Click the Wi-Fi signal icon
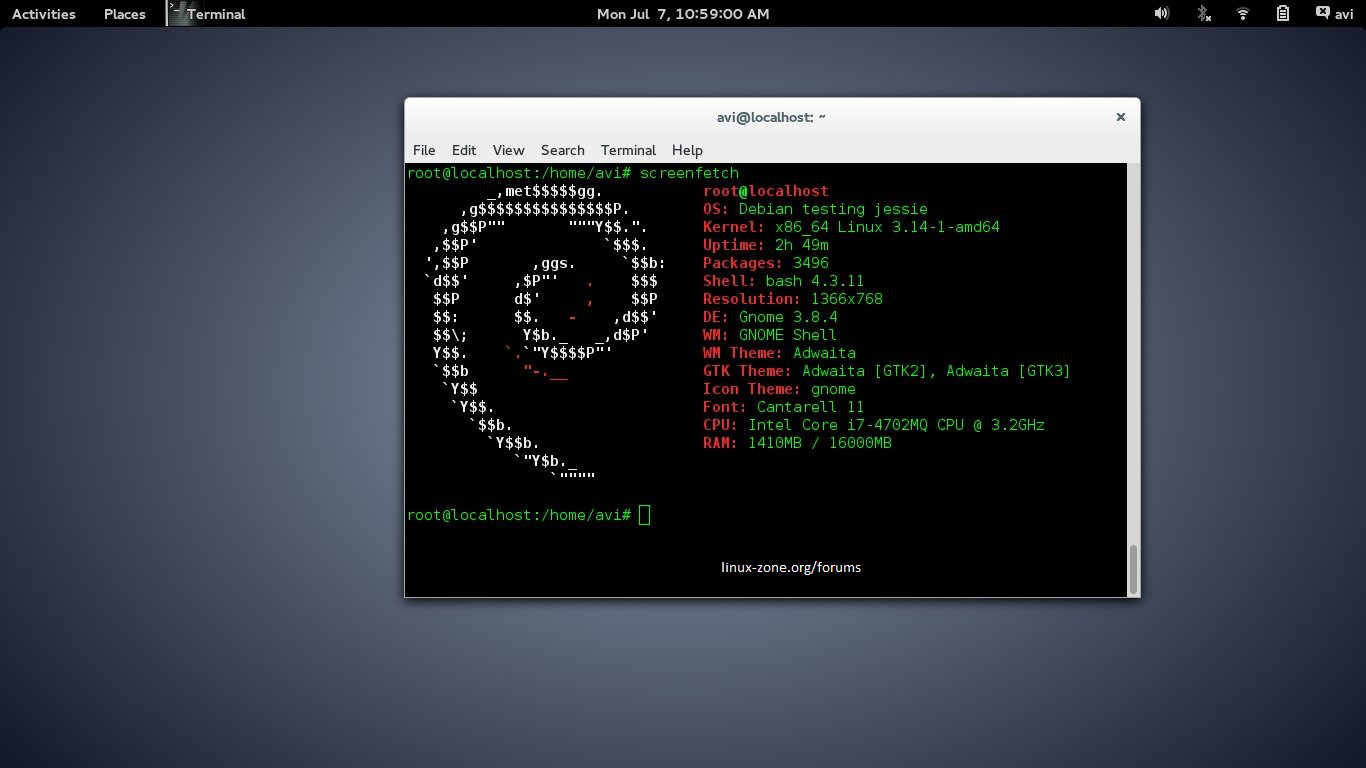 [1243, 14]
